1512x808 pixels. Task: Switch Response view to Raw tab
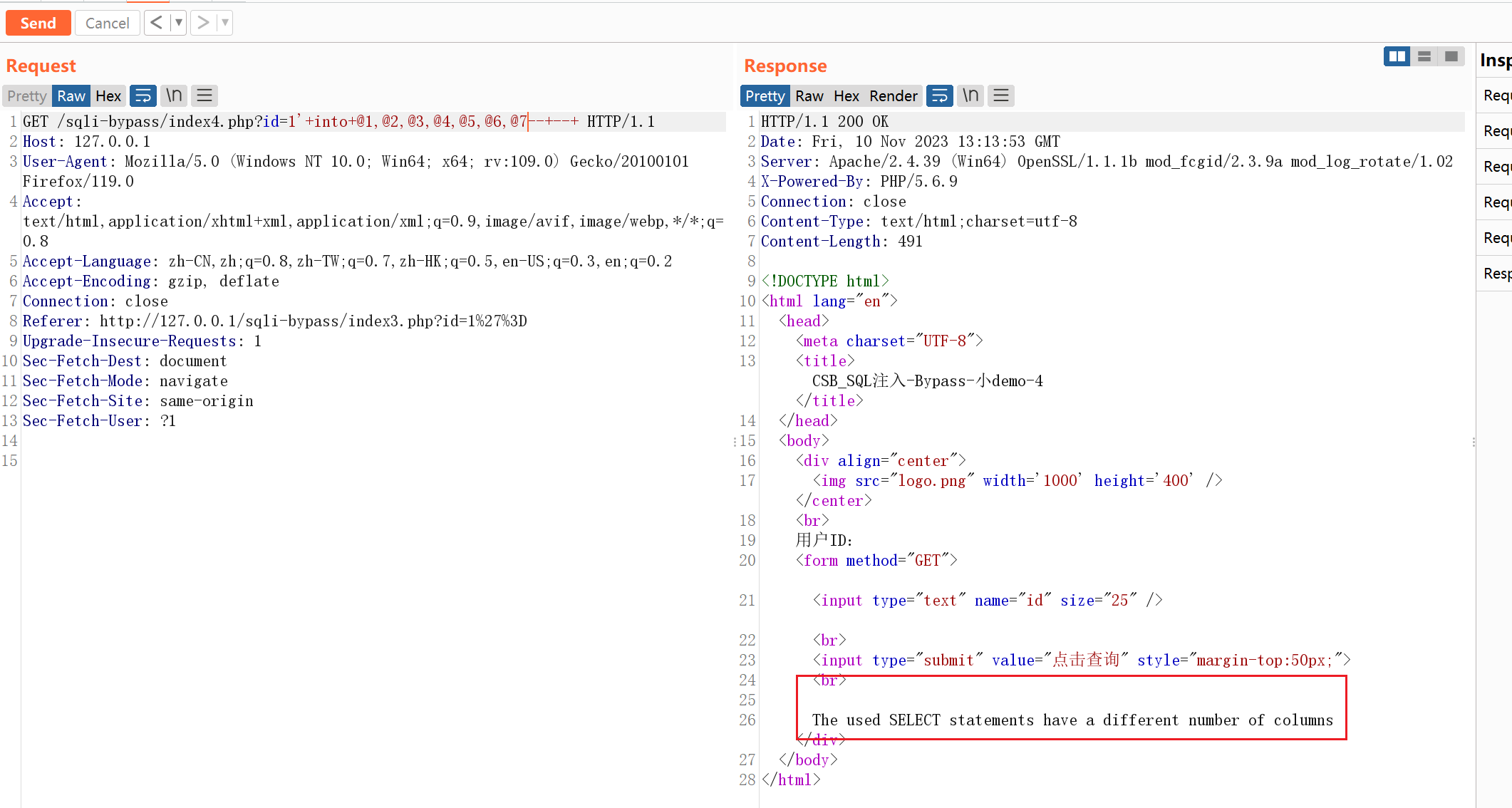(809, 95)
